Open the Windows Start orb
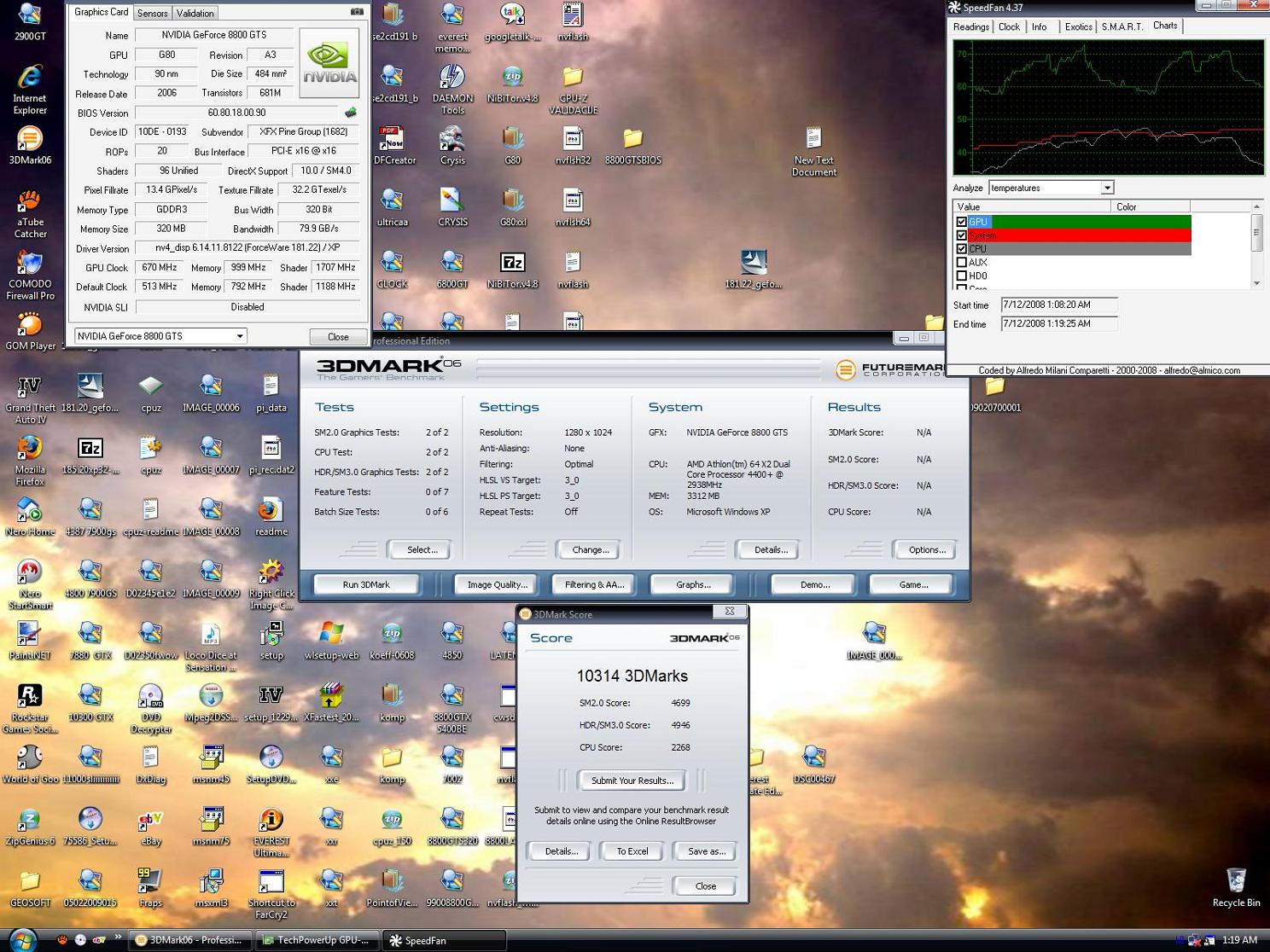Viewport: 1270px width, 952px height. [23, 939]
